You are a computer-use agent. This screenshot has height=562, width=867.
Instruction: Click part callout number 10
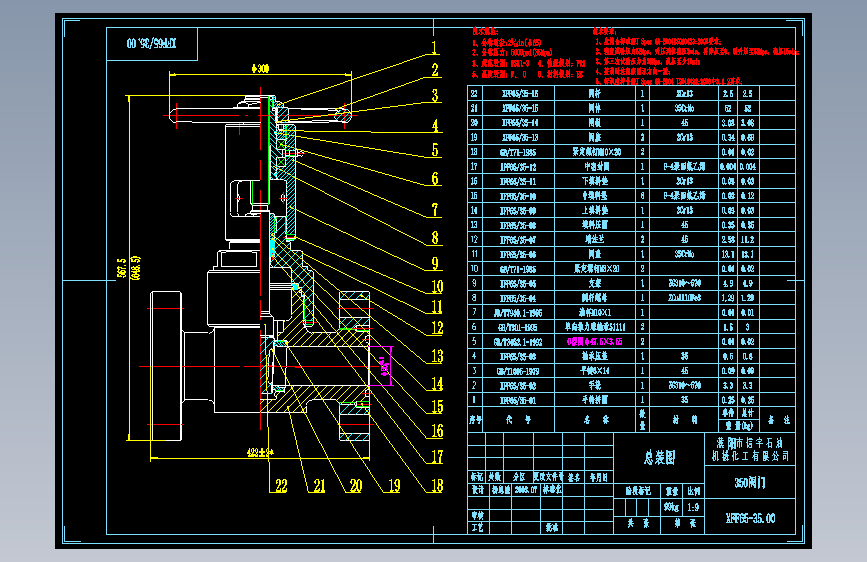click(x=437, y=286)
